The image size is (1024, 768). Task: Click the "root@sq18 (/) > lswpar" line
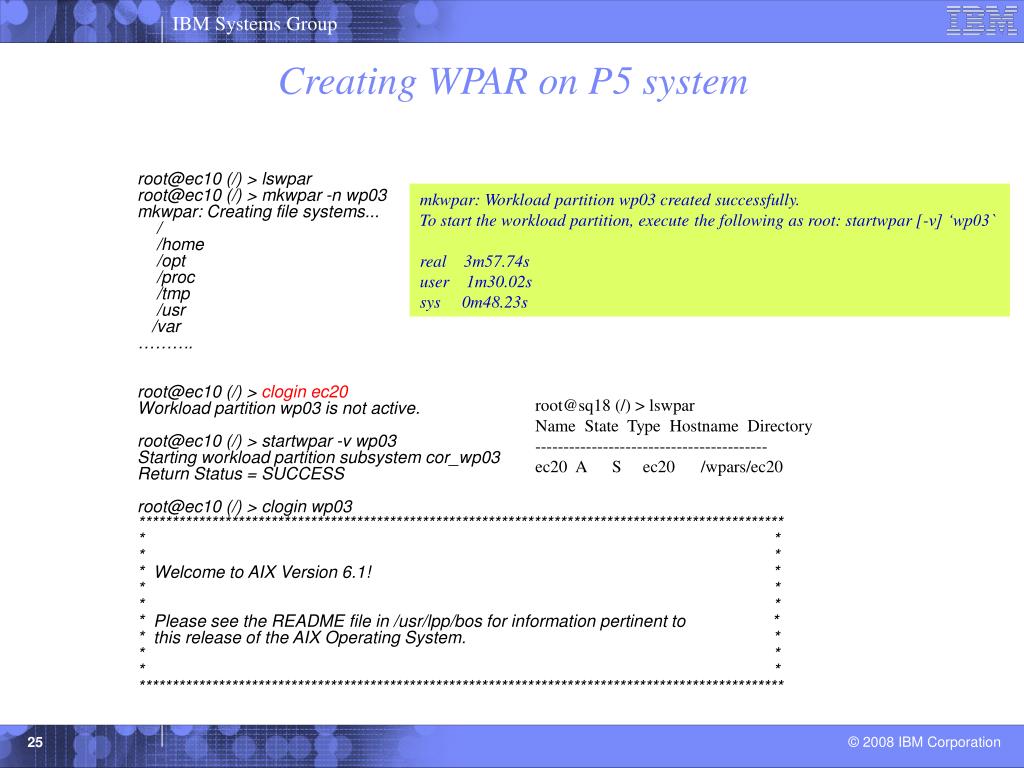tap(615, 406)
